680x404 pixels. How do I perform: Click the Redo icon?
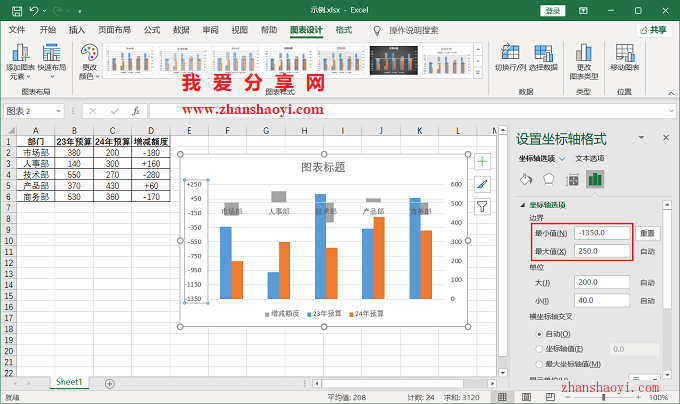click(x=57, y=11)
